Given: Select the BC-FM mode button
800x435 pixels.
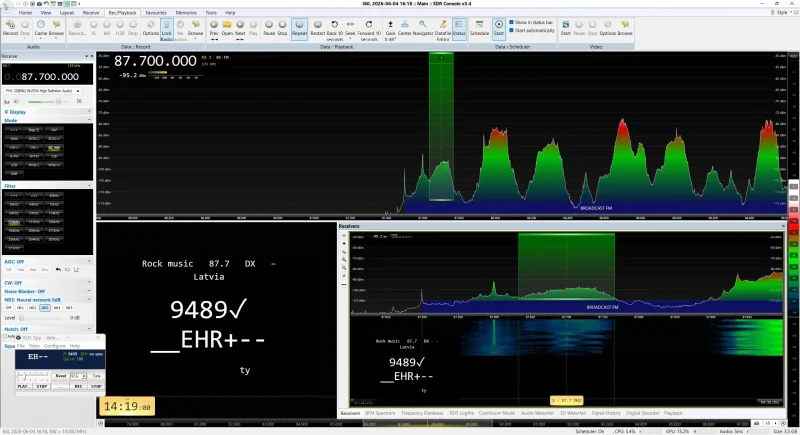Looking at the screenshot, I should tap(54, 148).
